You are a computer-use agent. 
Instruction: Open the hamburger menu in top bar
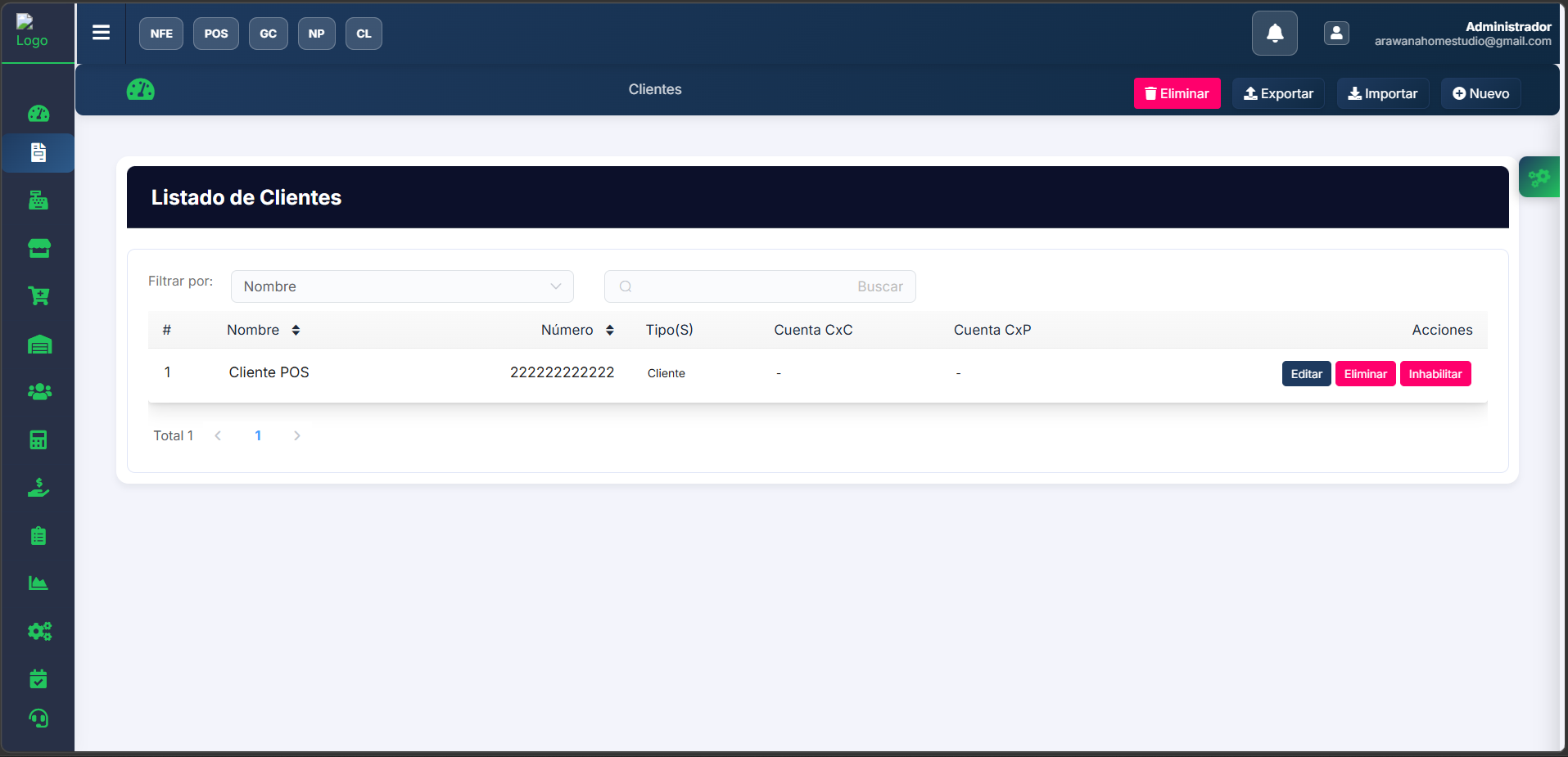101,33
